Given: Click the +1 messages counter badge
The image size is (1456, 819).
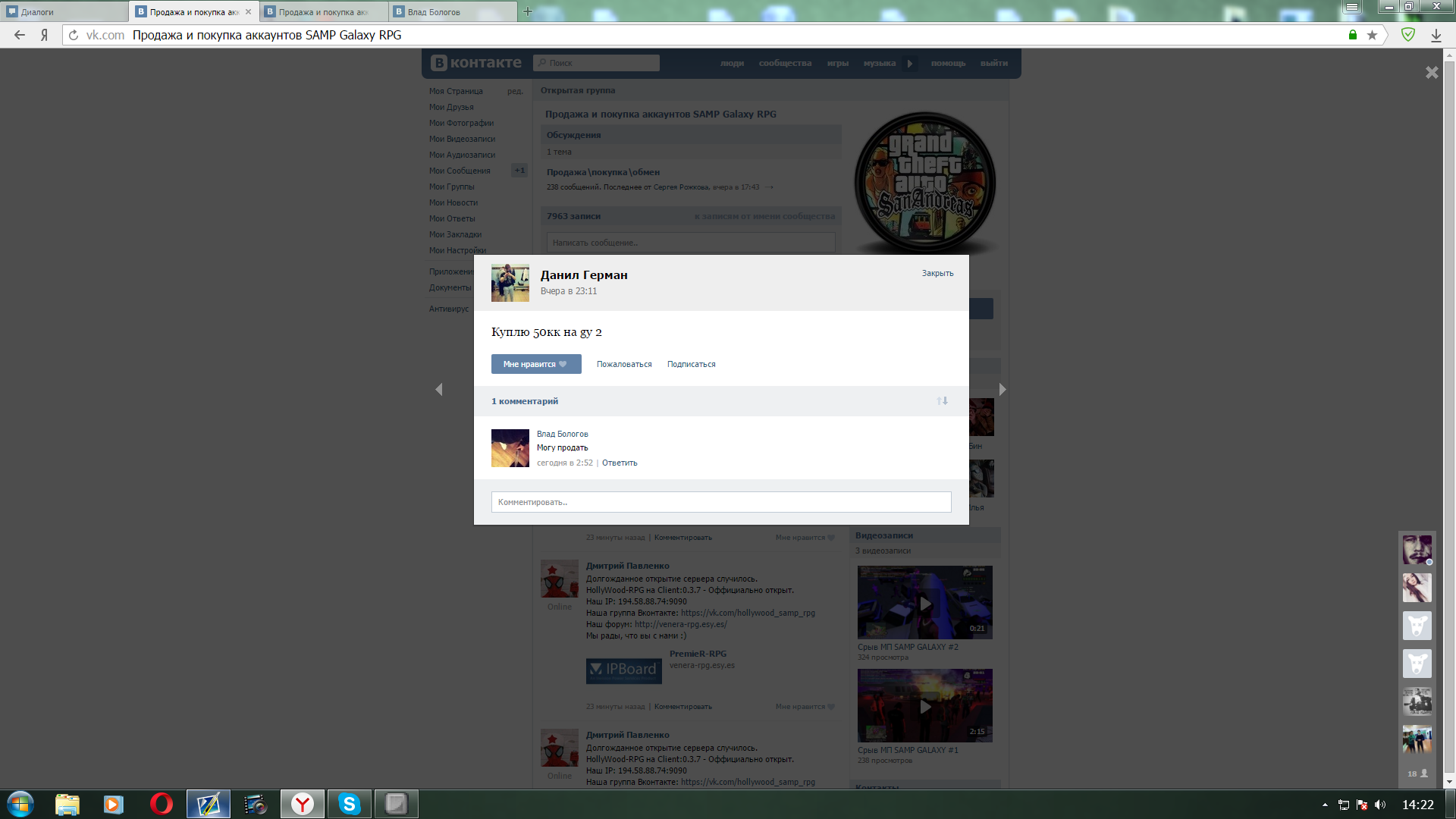Looking at the screenshot, I should pos(519,170).
